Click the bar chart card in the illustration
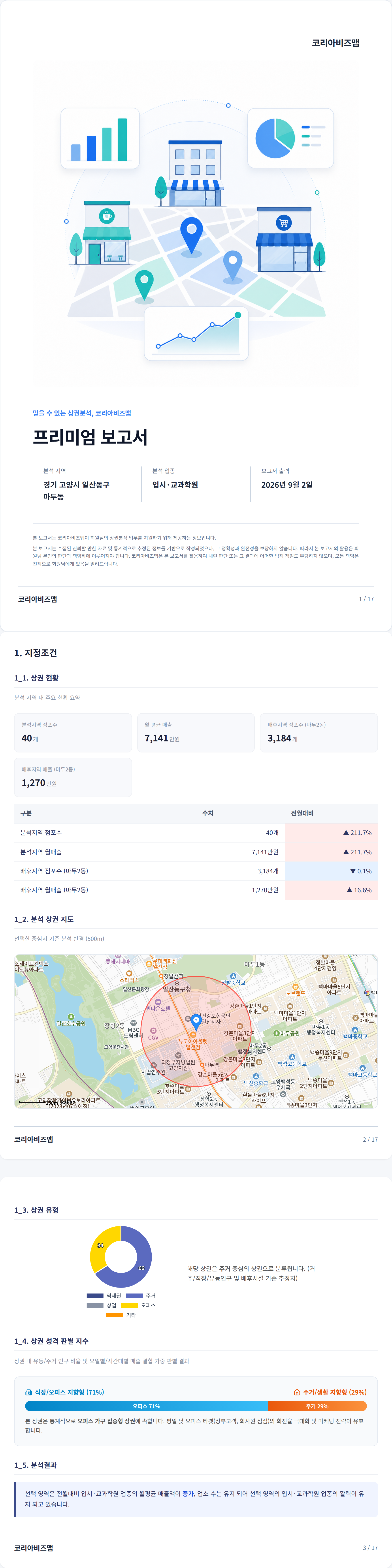 tap(100, 138)
